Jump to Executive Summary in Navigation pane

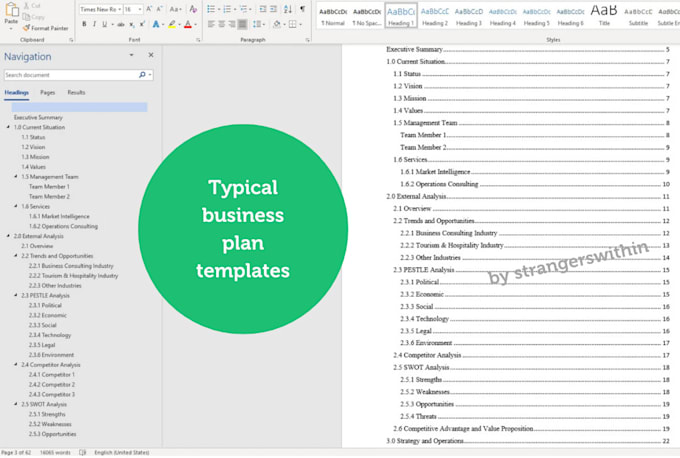[x=38, y=118]
